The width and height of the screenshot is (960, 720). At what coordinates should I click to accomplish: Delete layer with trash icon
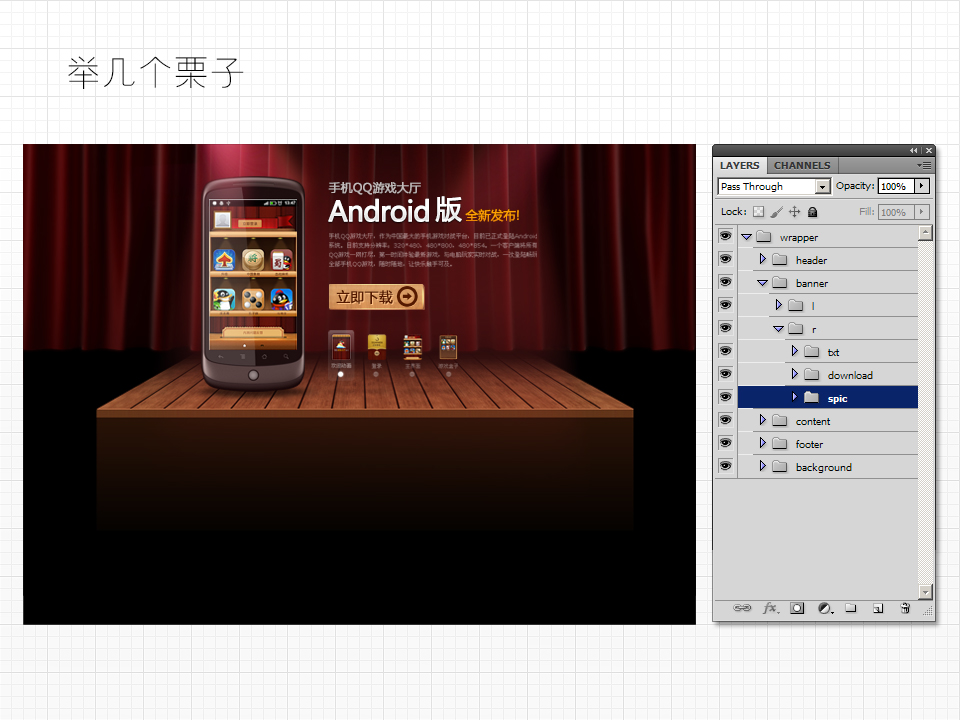tap(905, 608)
